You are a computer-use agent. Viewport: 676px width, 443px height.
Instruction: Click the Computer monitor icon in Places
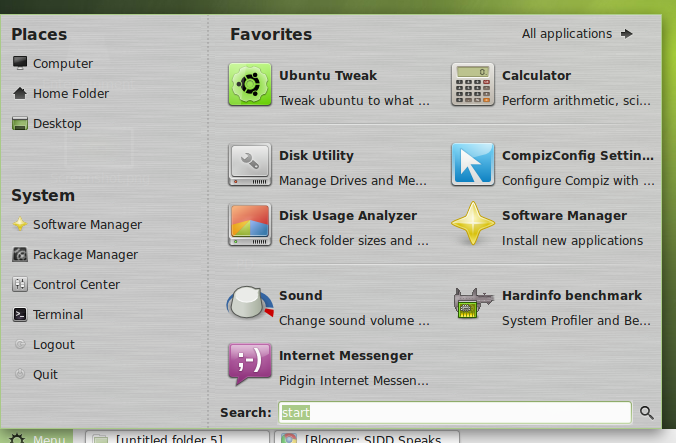pyautogui.click(x=20, y=63)
